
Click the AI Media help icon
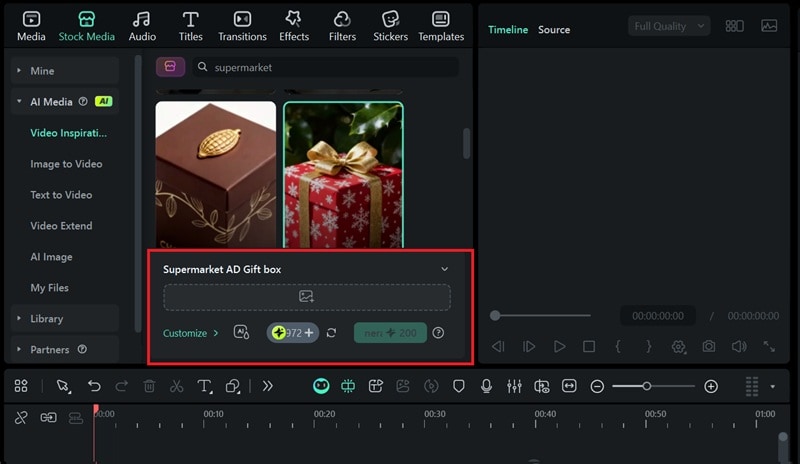click(x=83, y=102)
